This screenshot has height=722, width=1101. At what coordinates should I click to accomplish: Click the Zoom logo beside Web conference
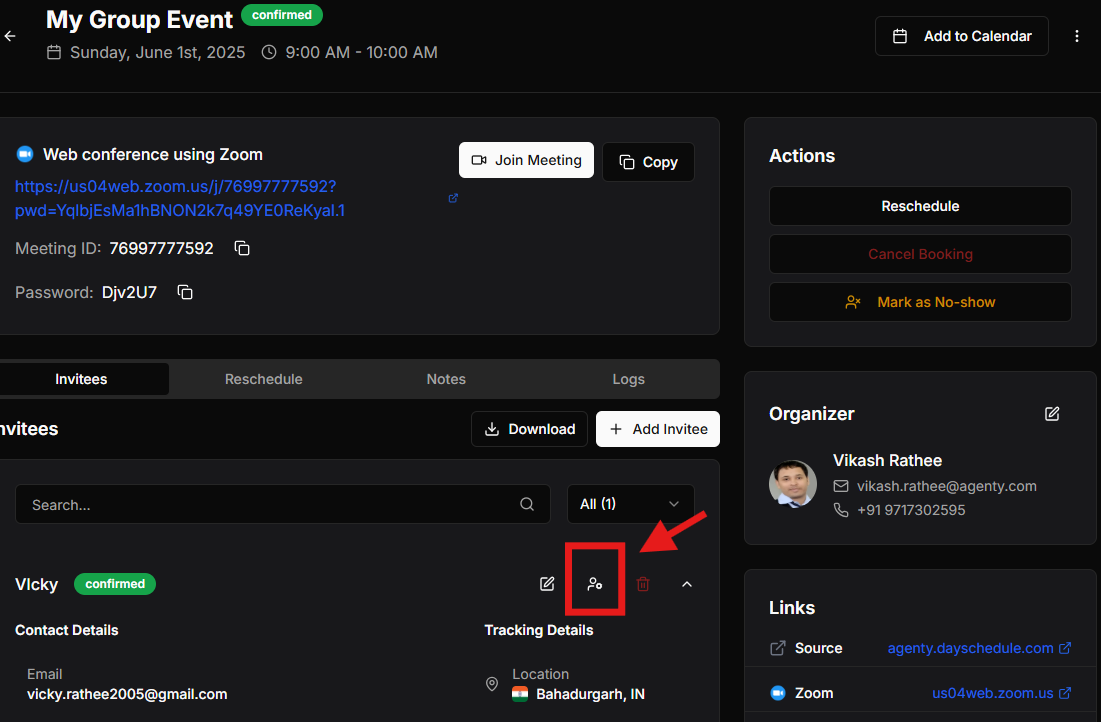click(25, 155)
